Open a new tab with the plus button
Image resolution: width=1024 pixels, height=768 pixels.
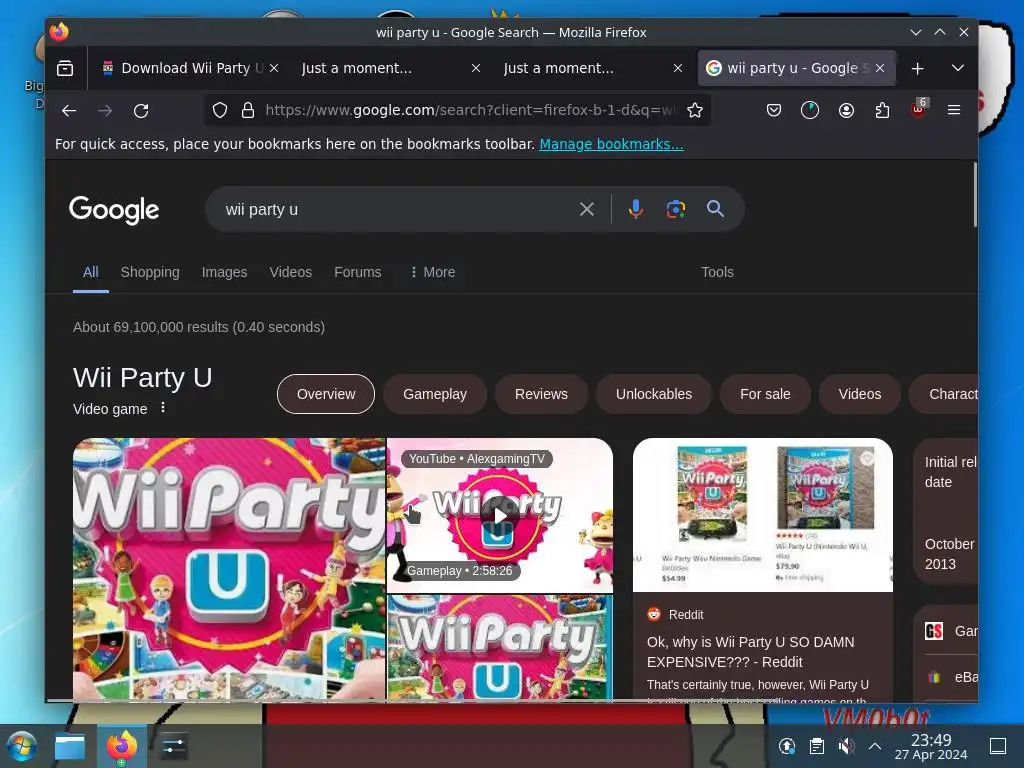point(918,68)
